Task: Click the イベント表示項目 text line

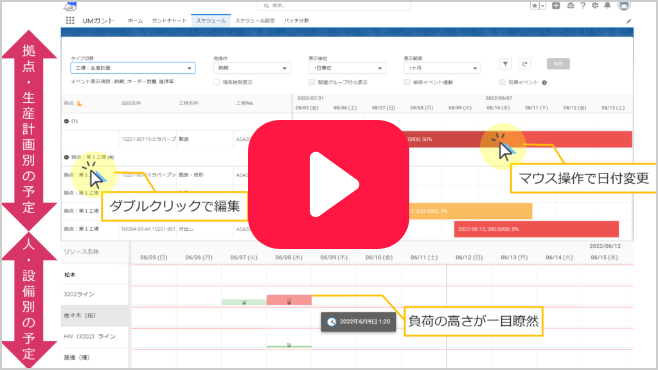Action: (x=122, y=82)
